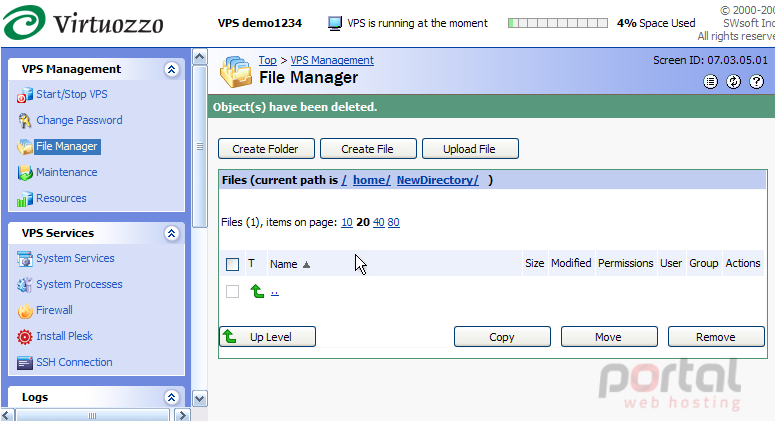Click the refresh icon in header
Image resolution: width=776 pixels, height=422 pixels.
[733, 82]
